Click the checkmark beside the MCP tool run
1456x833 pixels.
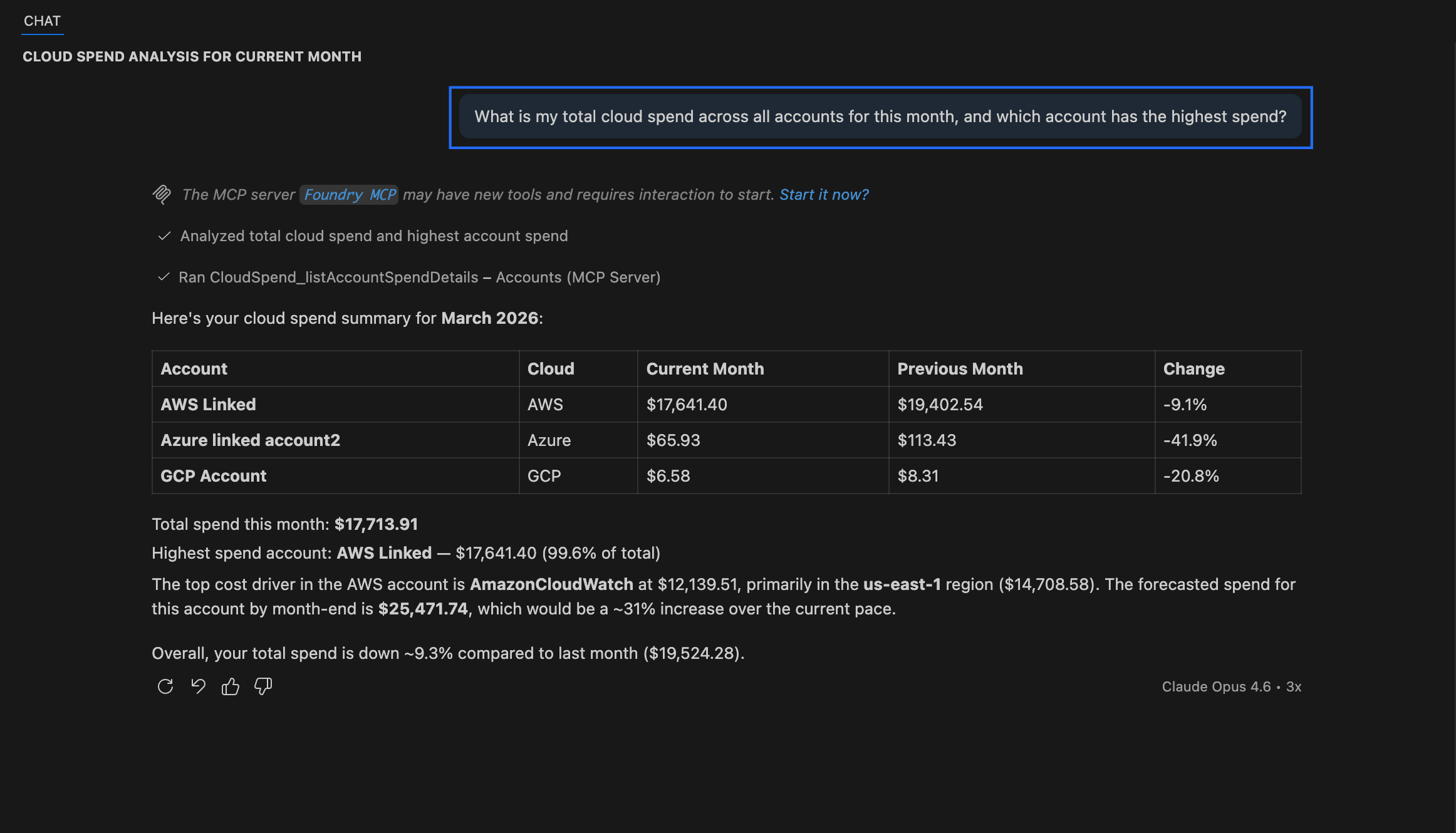pos(164,277)
